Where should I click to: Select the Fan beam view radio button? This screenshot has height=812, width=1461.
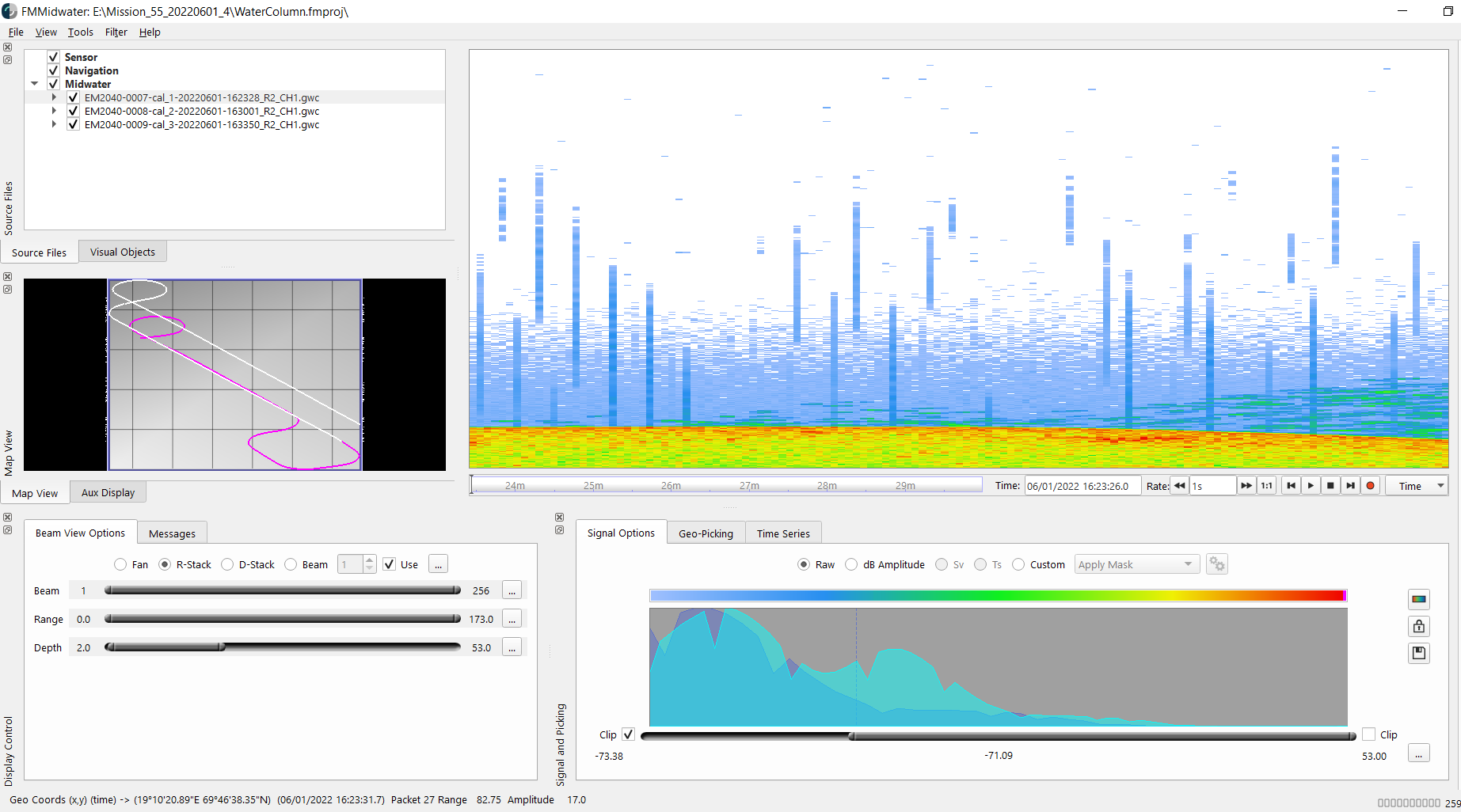(120, 564)
